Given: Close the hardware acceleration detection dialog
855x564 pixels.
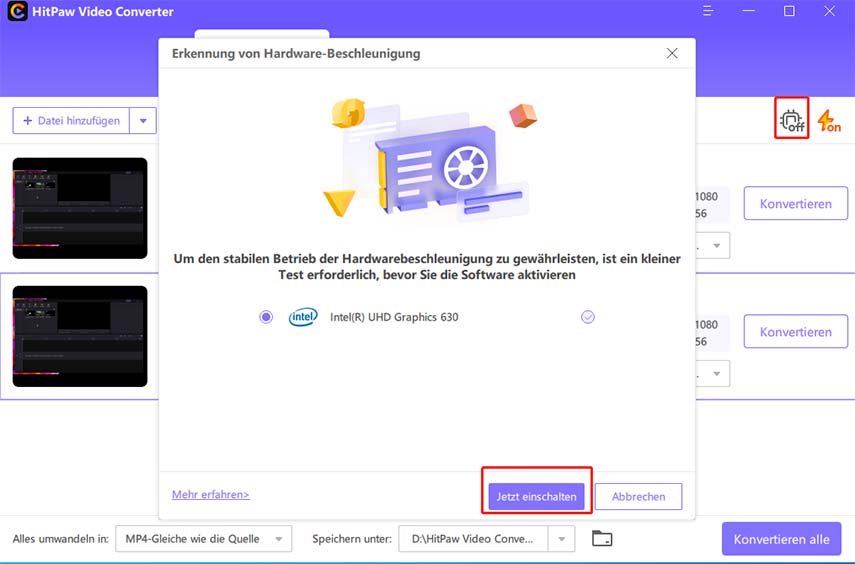Looking at the screenshot, I should (672, 53).
